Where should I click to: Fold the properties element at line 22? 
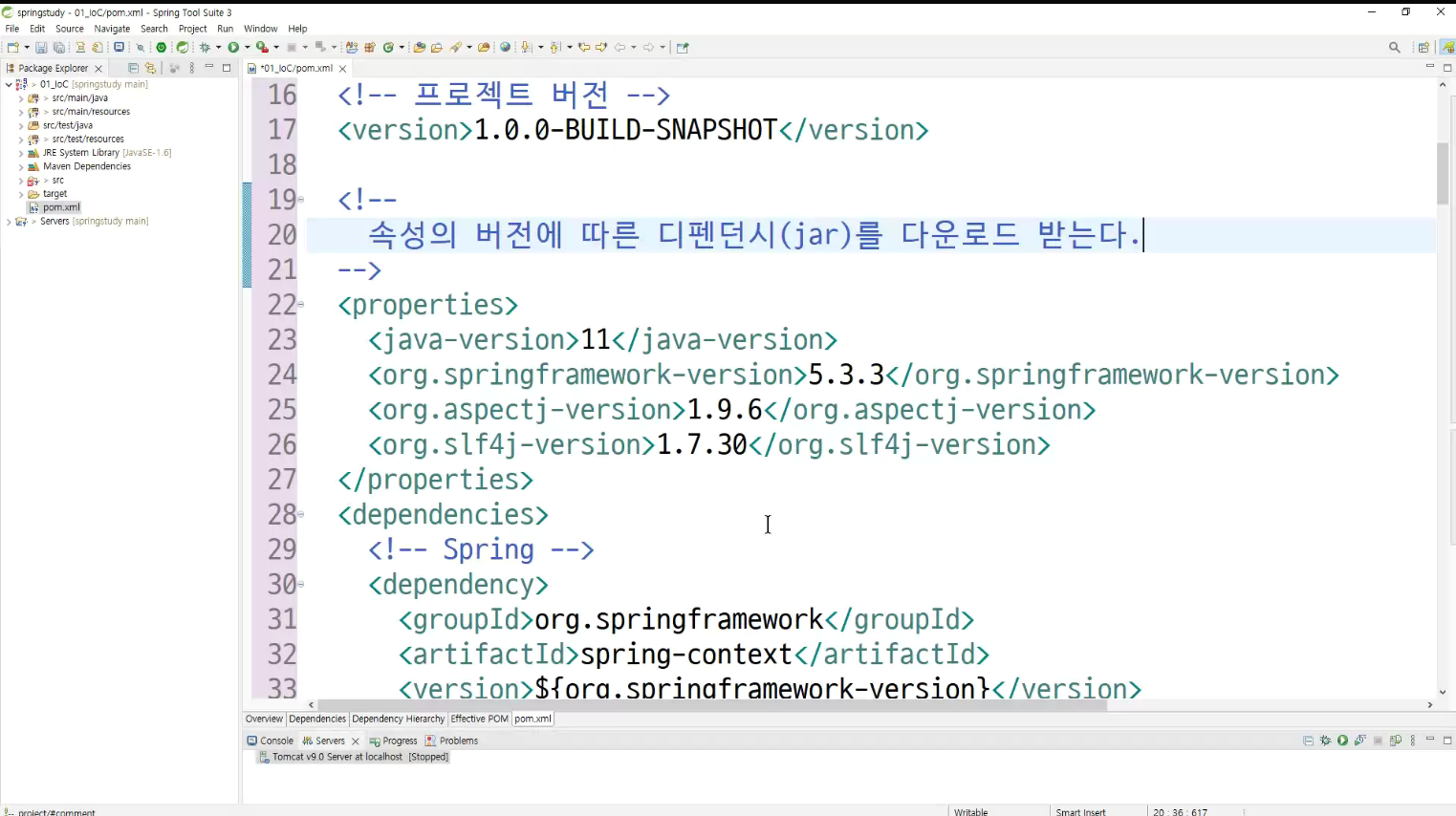click(301, 305)
